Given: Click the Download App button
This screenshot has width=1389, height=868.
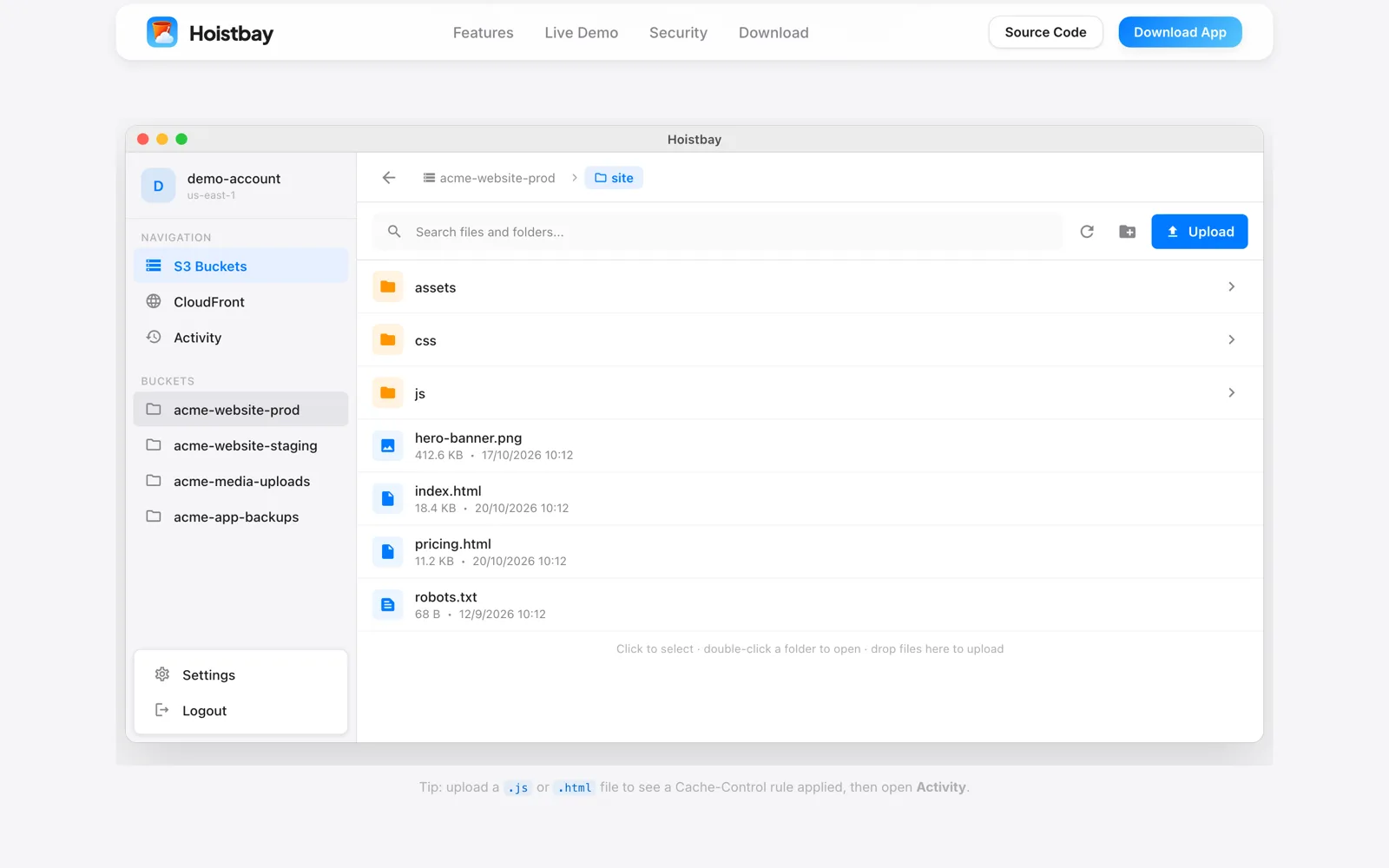Looking at the screenshot, I should point(1180,32).
